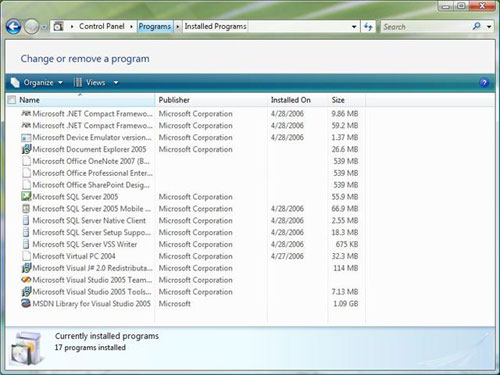The height and width of the screenshot is (375, 500).
Task: Select Microsoft SQL Server 2005 program name
Action: [x=75, y=197]
